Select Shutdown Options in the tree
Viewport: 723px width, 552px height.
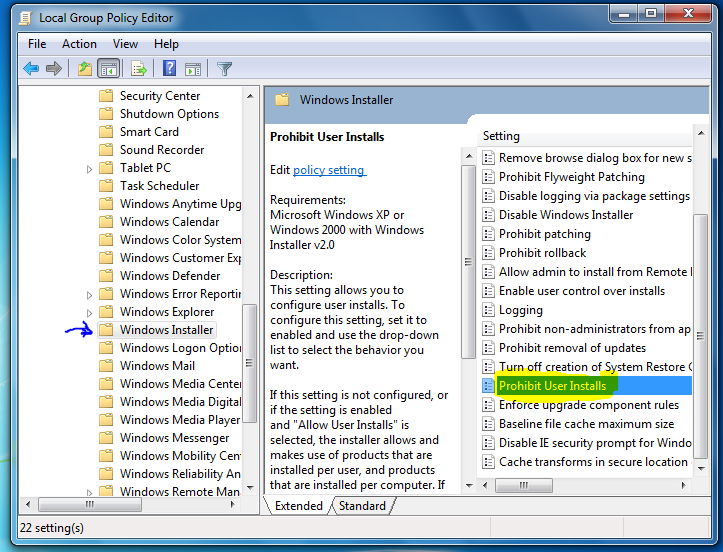click(x=169, y=114)
